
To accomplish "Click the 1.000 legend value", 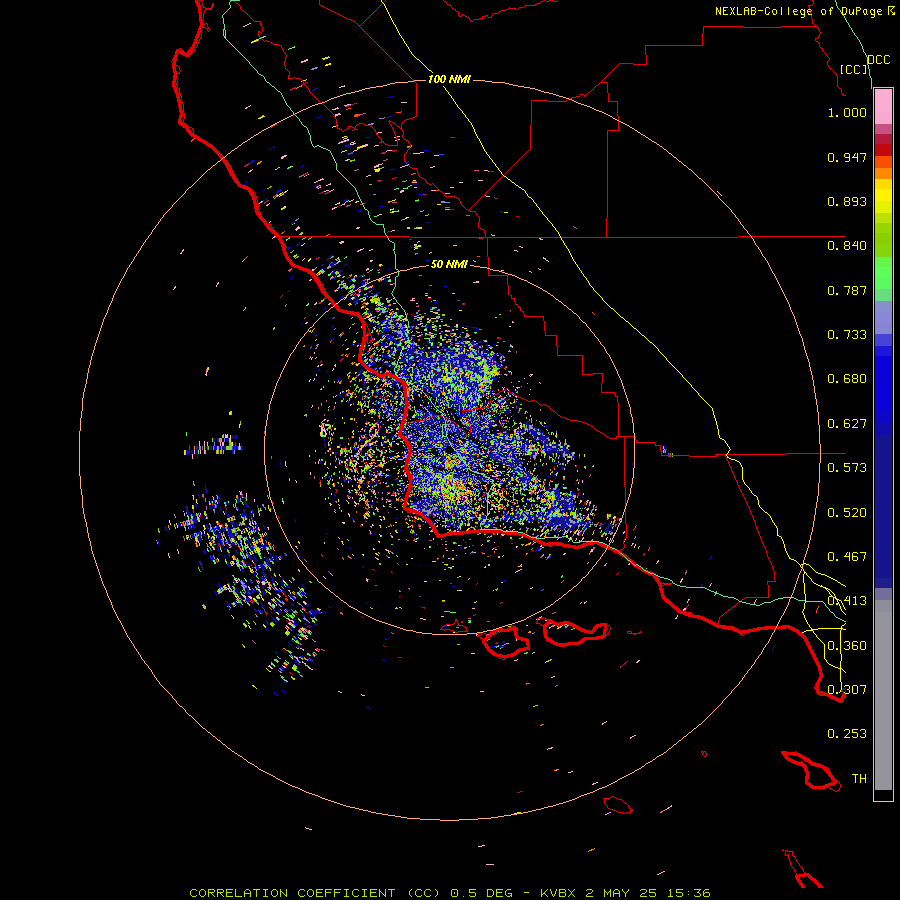I will (847, 112).
